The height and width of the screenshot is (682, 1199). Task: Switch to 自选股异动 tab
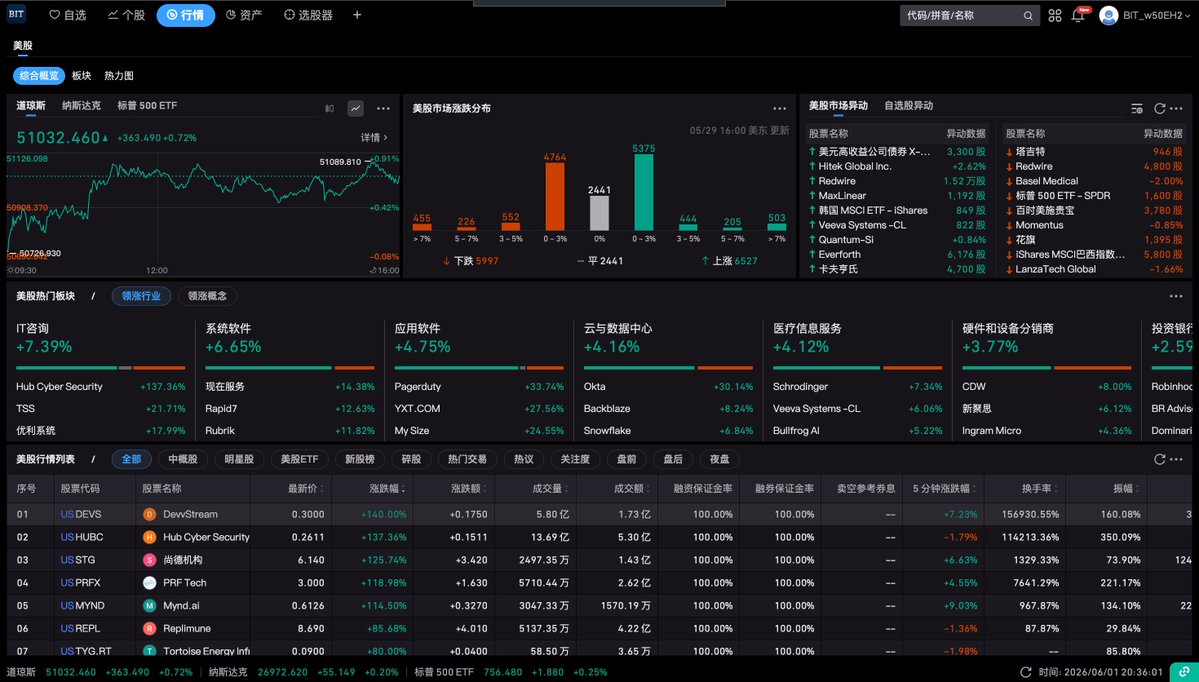point(908,106)
